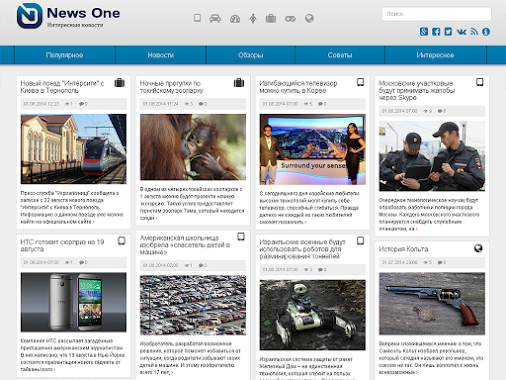Click the curved TV photo thumbnail
Image resolution: width=506 pixels, height=380 pixels.
pos(312,149)
